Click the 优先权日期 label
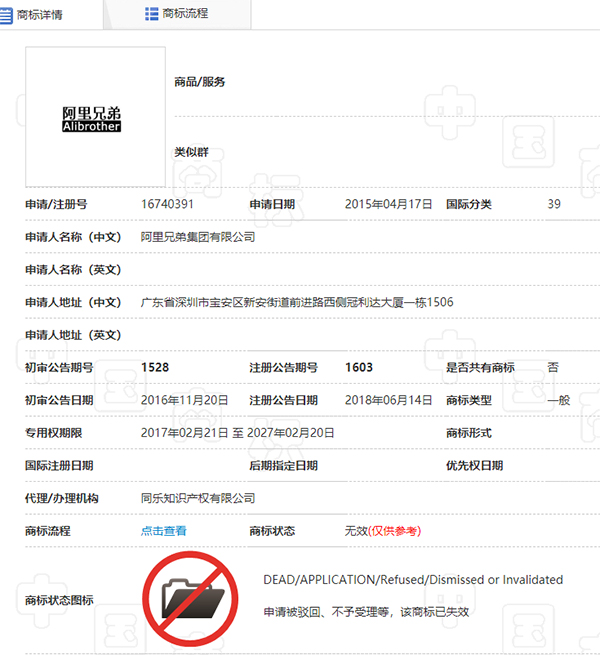Viewport: 600px width, 655px height. pyautogui.click(x=474, y=465)
